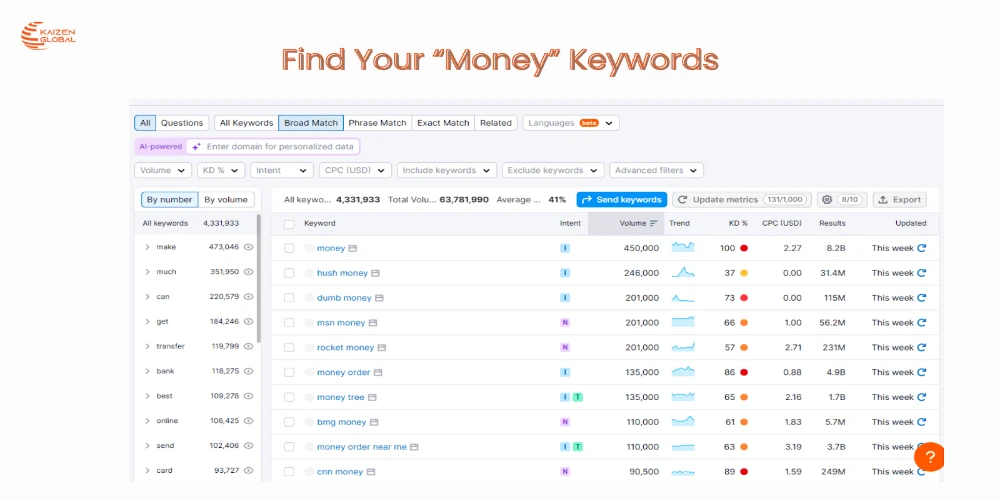Refresh metrics for the money order row
This screenshot has height=500, width=1000.
point(922,372)
